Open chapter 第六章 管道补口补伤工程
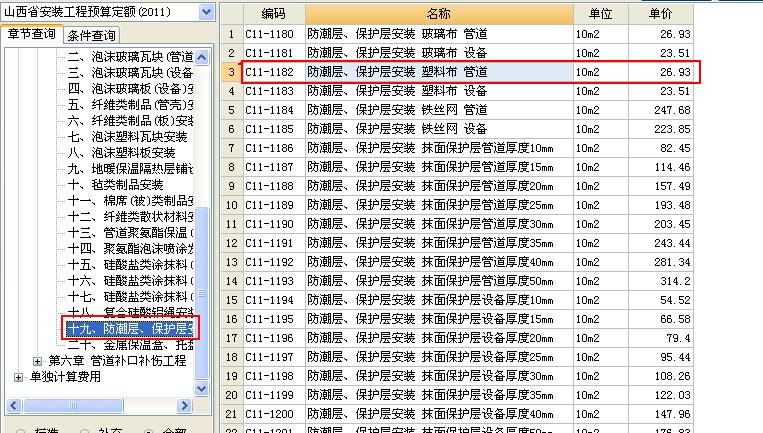 (117, 361)
